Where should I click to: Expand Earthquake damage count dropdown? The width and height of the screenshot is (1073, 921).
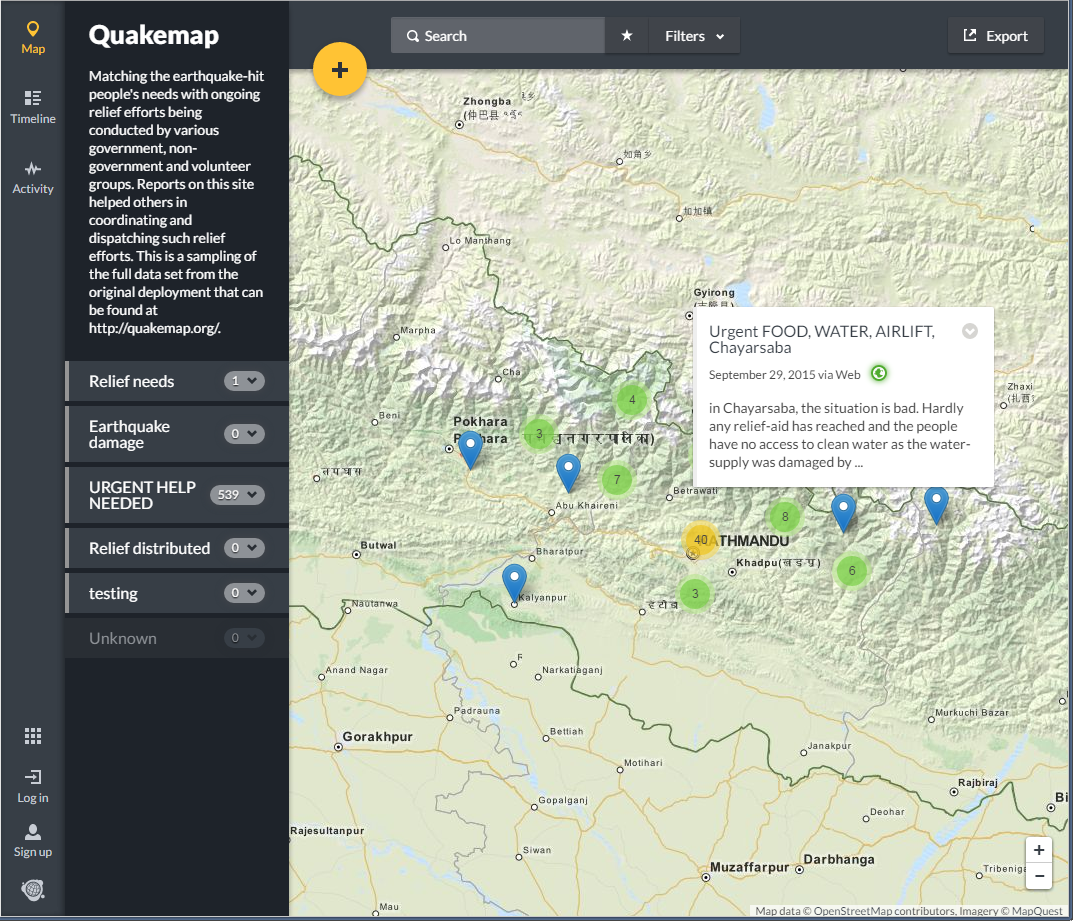244,434
